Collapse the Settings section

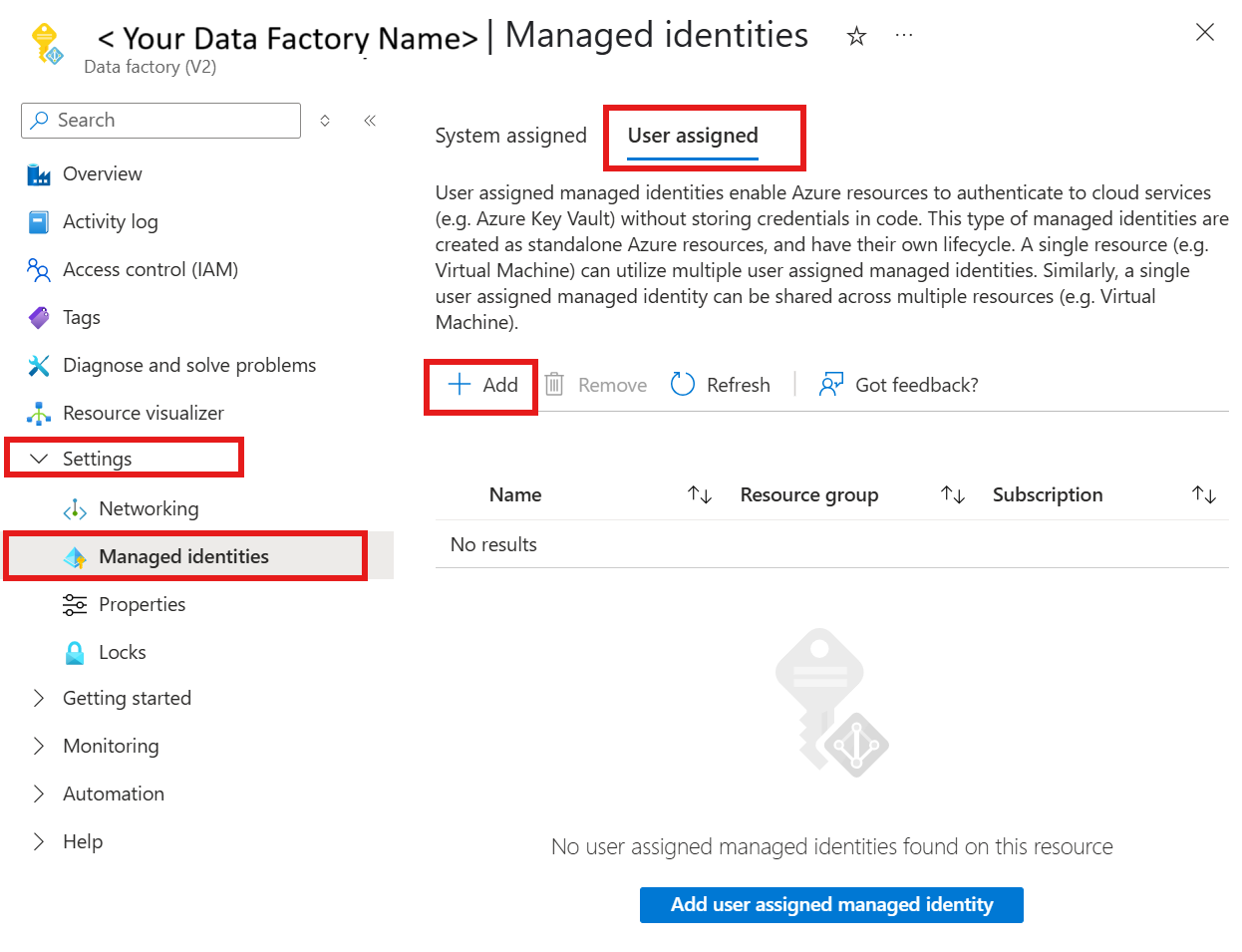coord(40,459)
